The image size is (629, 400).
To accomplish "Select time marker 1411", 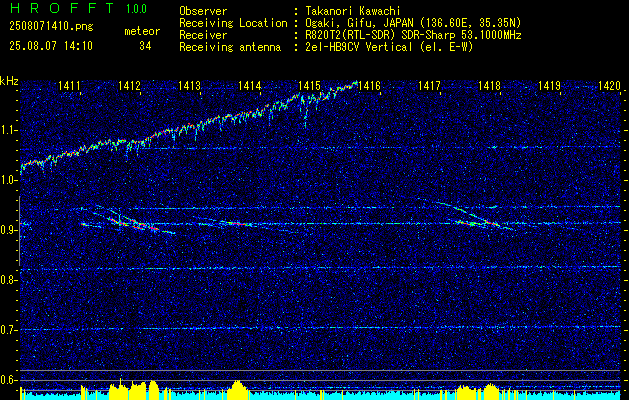I will pos(69,85).
